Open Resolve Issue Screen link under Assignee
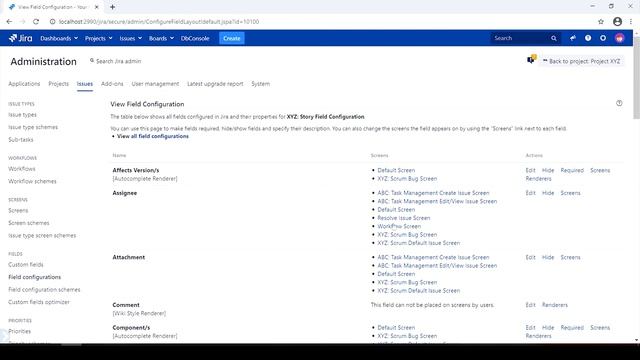This screenshot has height=360, width=640. 404,218
